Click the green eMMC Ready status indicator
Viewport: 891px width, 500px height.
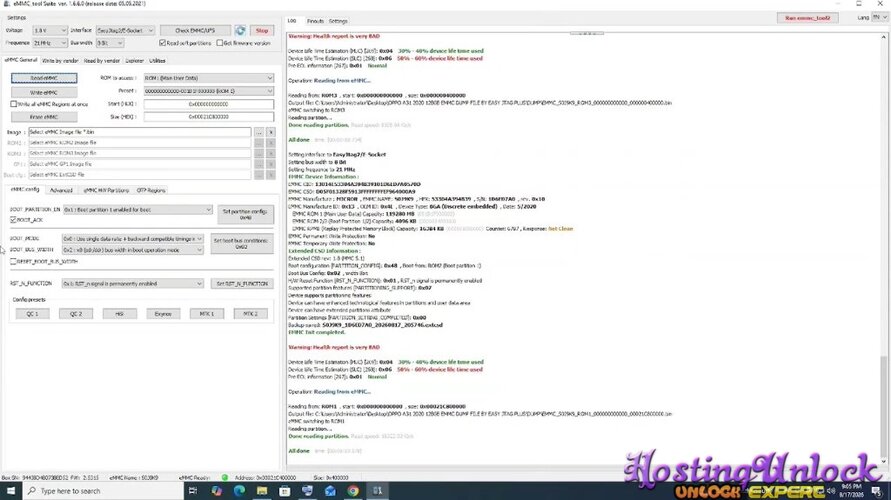[224, 478]
